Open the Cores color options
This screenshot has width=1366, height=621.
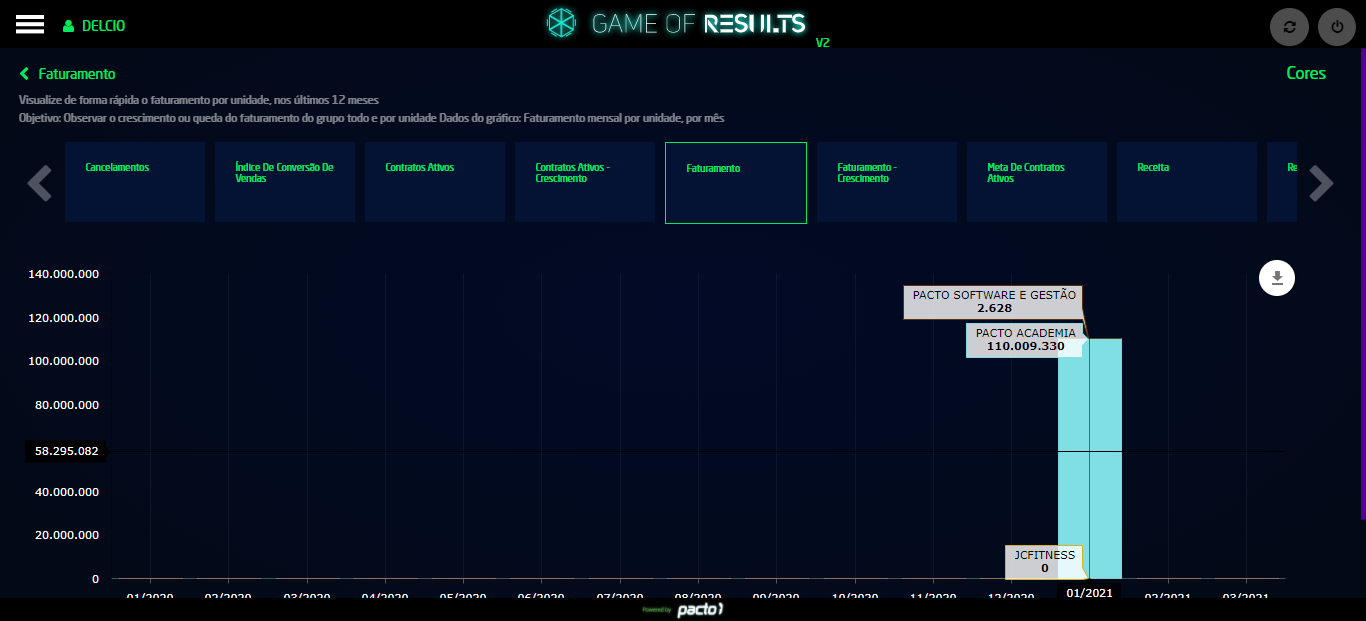coord(1305,73)
